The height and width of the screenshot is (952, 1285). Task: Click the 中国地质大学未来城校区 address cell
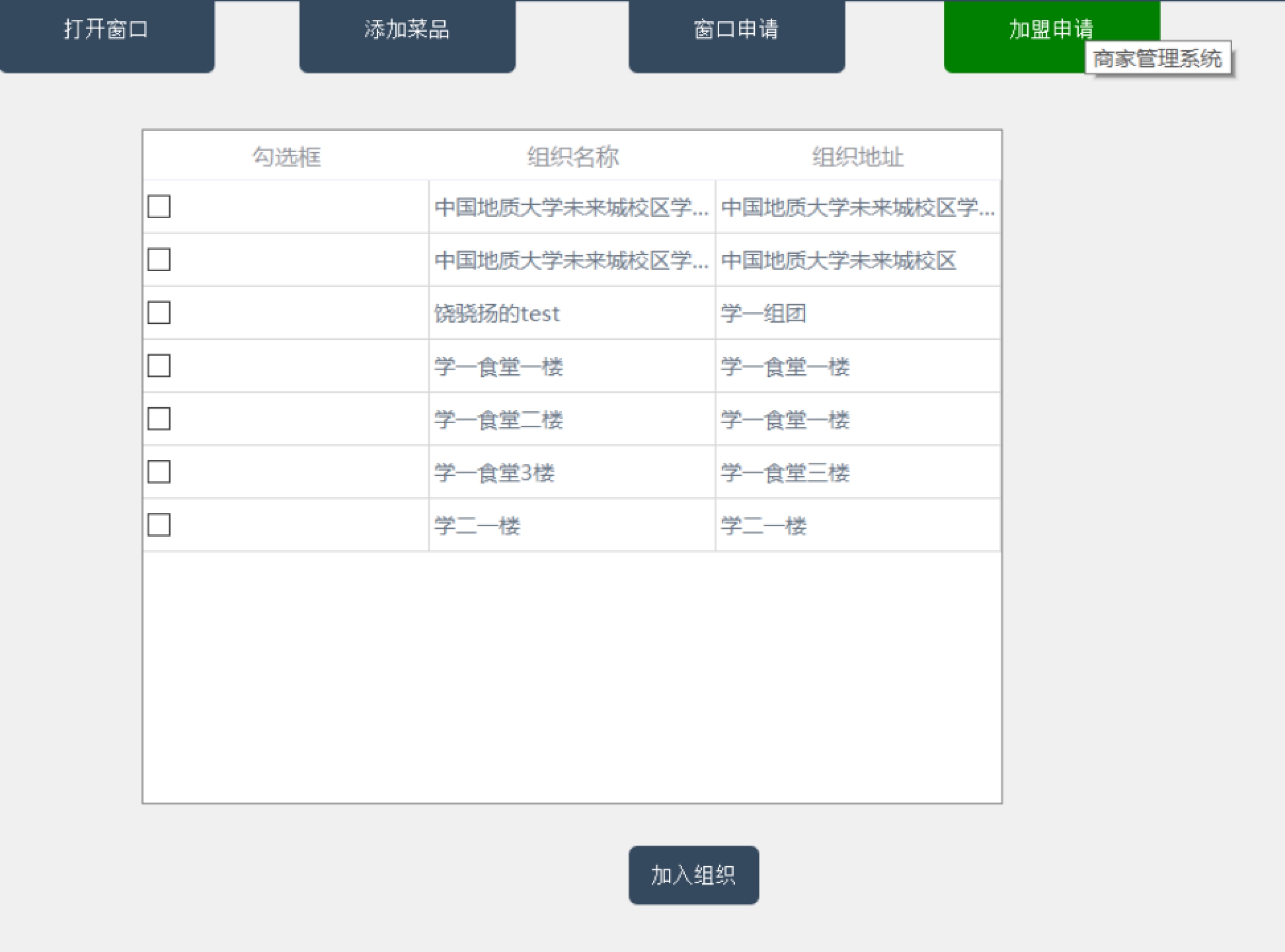[x=838, y=260]
